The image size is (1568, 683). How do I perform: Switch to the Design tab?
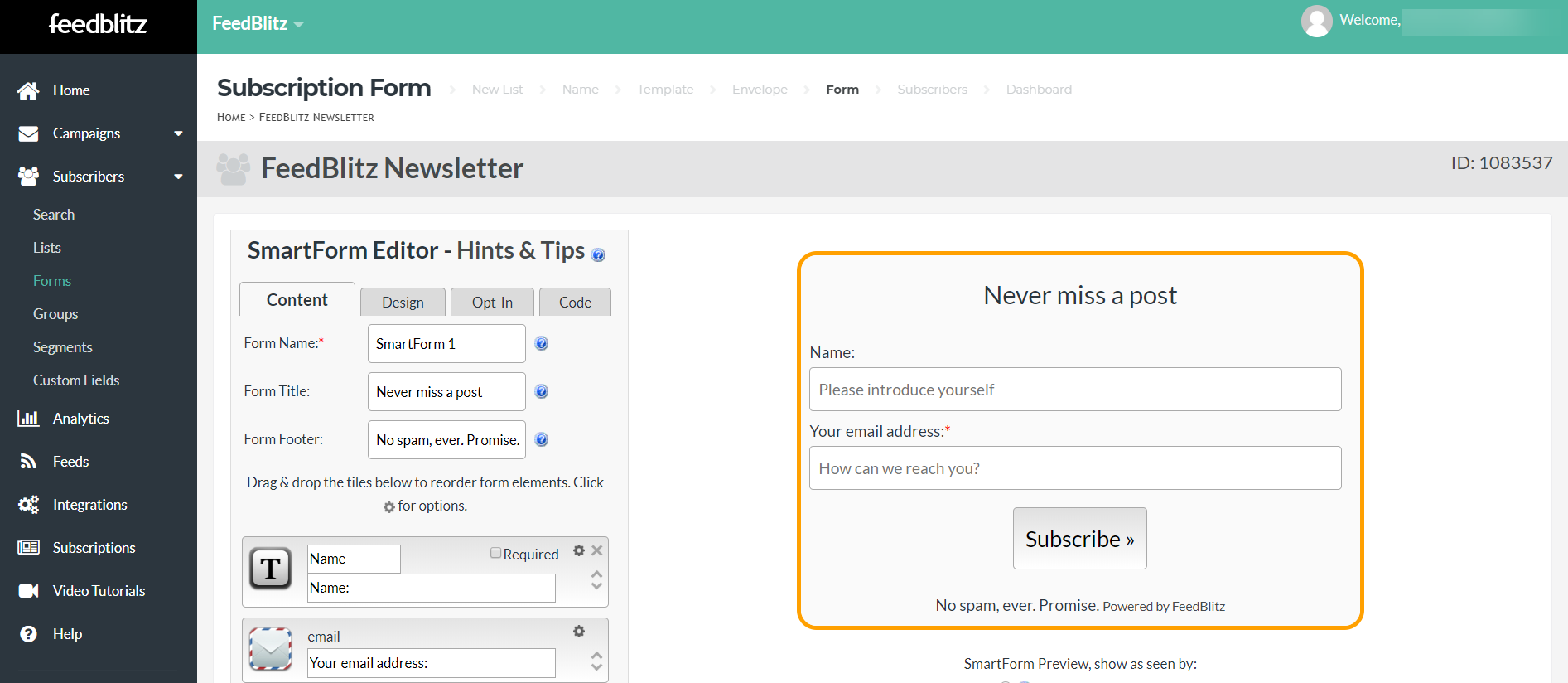coord(403,303)
